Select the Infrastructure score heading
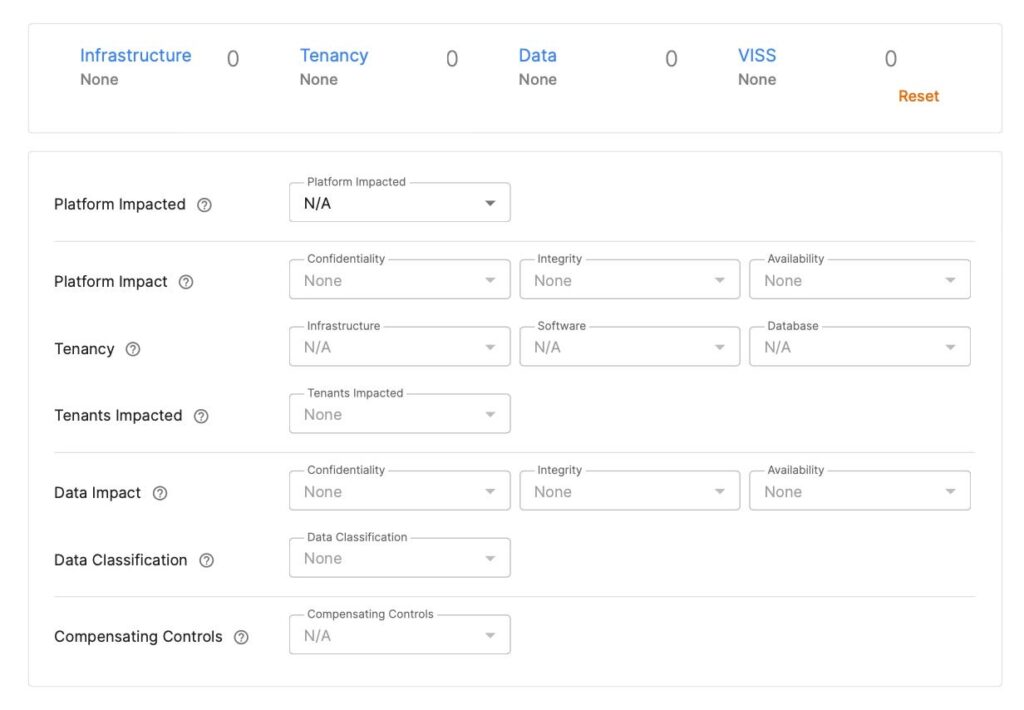Image resolution: width=1024 pixels, height=710 pixels. click(x=135, y=56)
